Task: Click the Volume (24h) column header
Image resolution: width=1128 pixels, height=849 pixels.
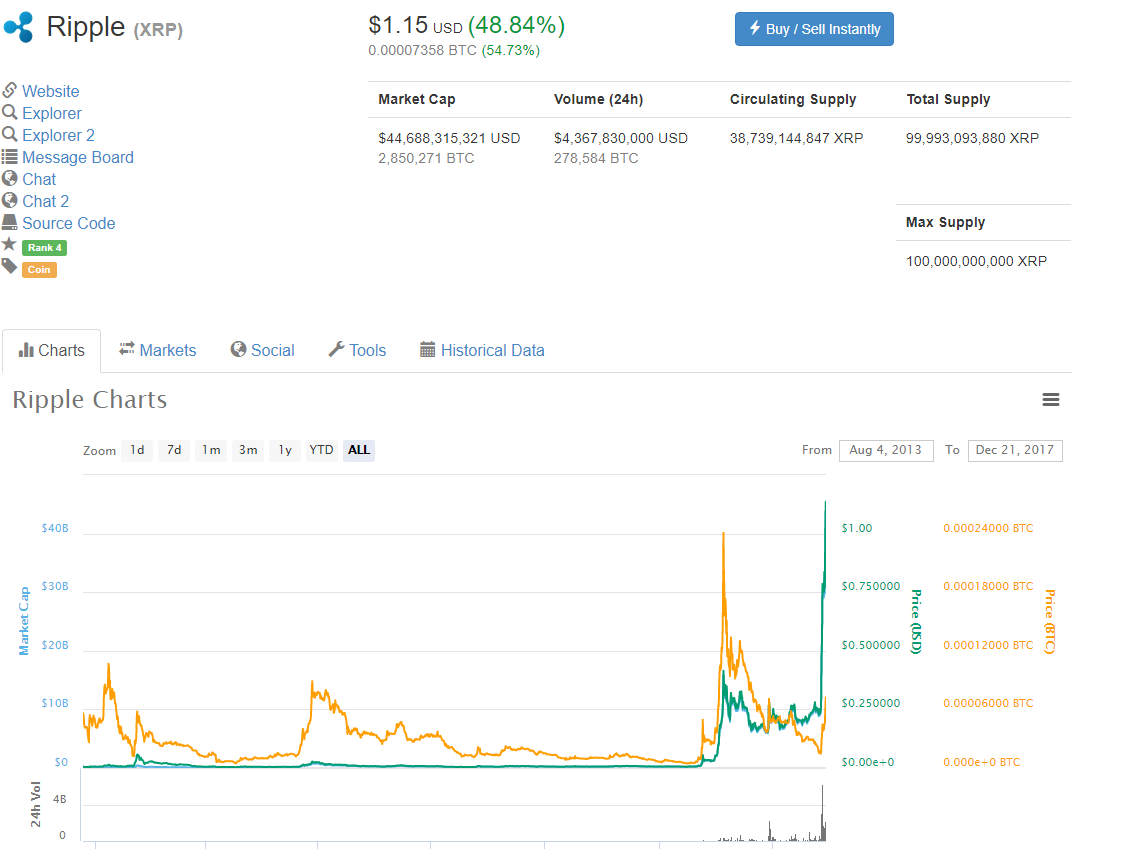Action: coord(599,99)
